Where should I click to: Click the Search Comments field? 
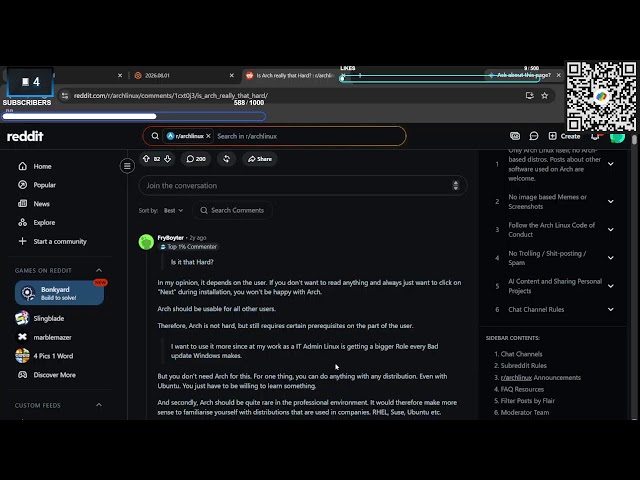click(232, 211)
